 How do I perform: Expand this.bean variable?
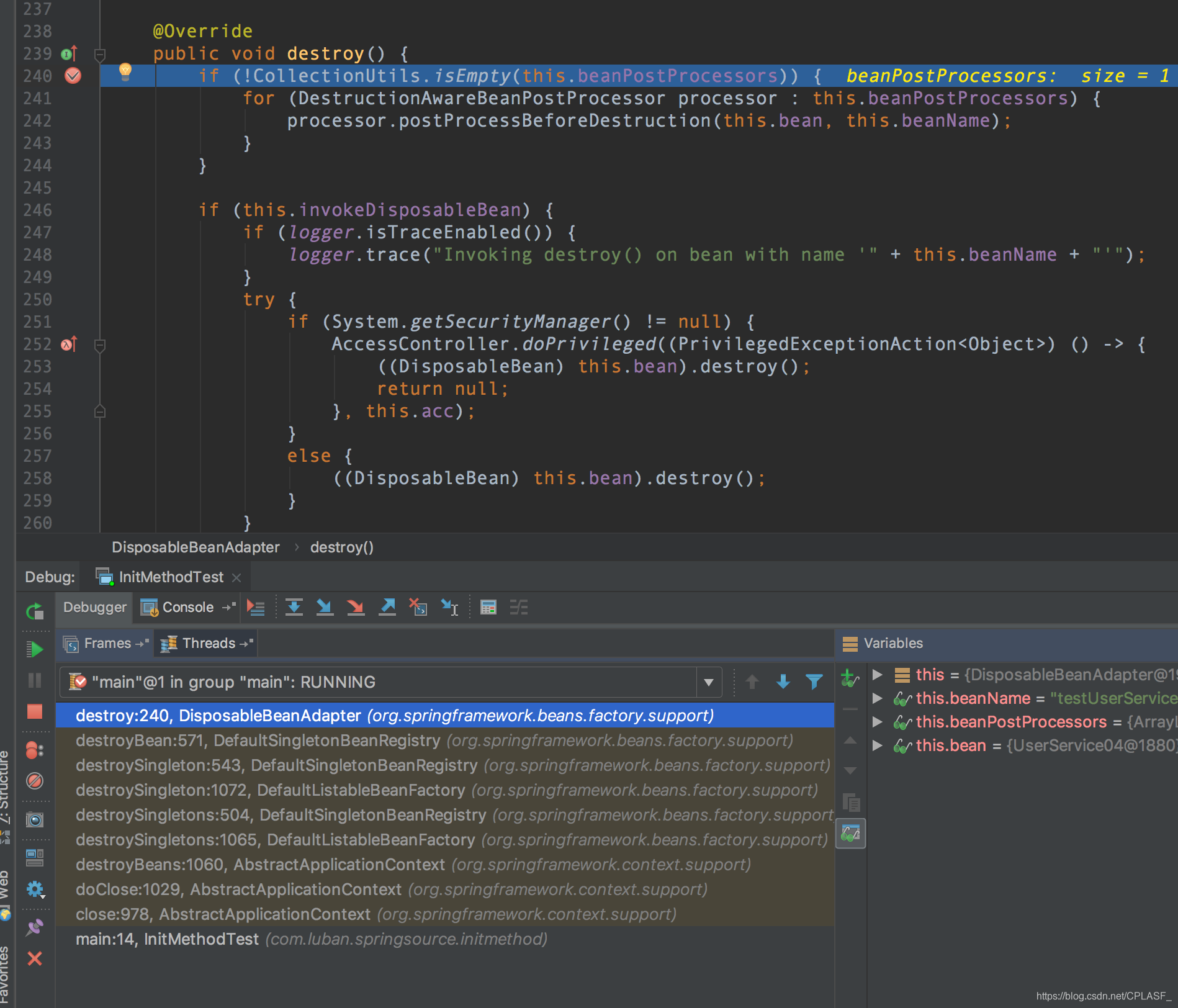pos(878,745)
